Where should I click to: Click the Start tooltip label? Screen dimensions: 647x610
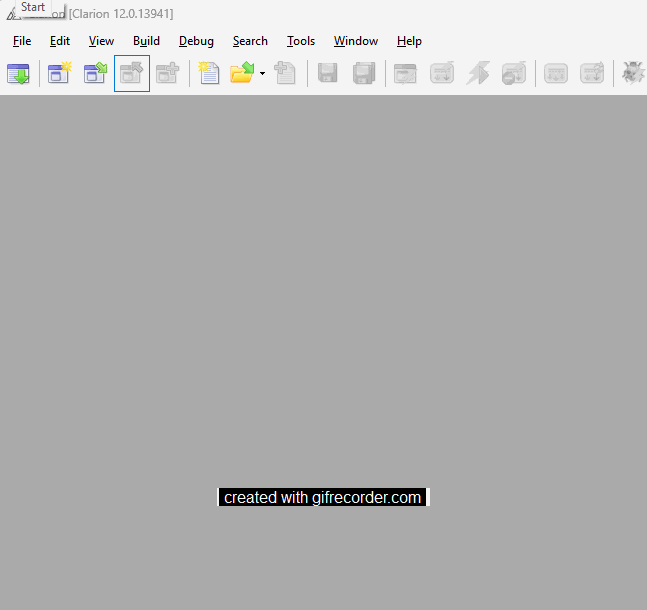click(33, 7)
